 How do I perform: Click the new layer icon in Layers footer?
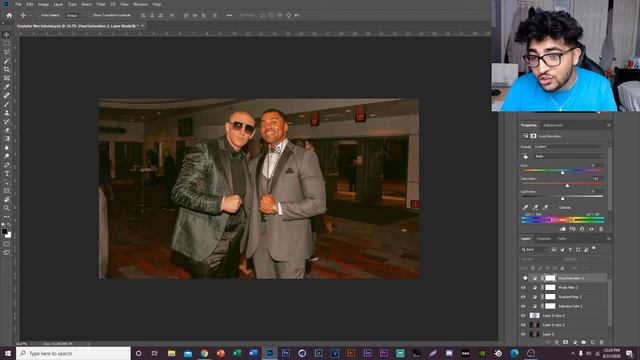pyautogui.click(x=593, y=342)
